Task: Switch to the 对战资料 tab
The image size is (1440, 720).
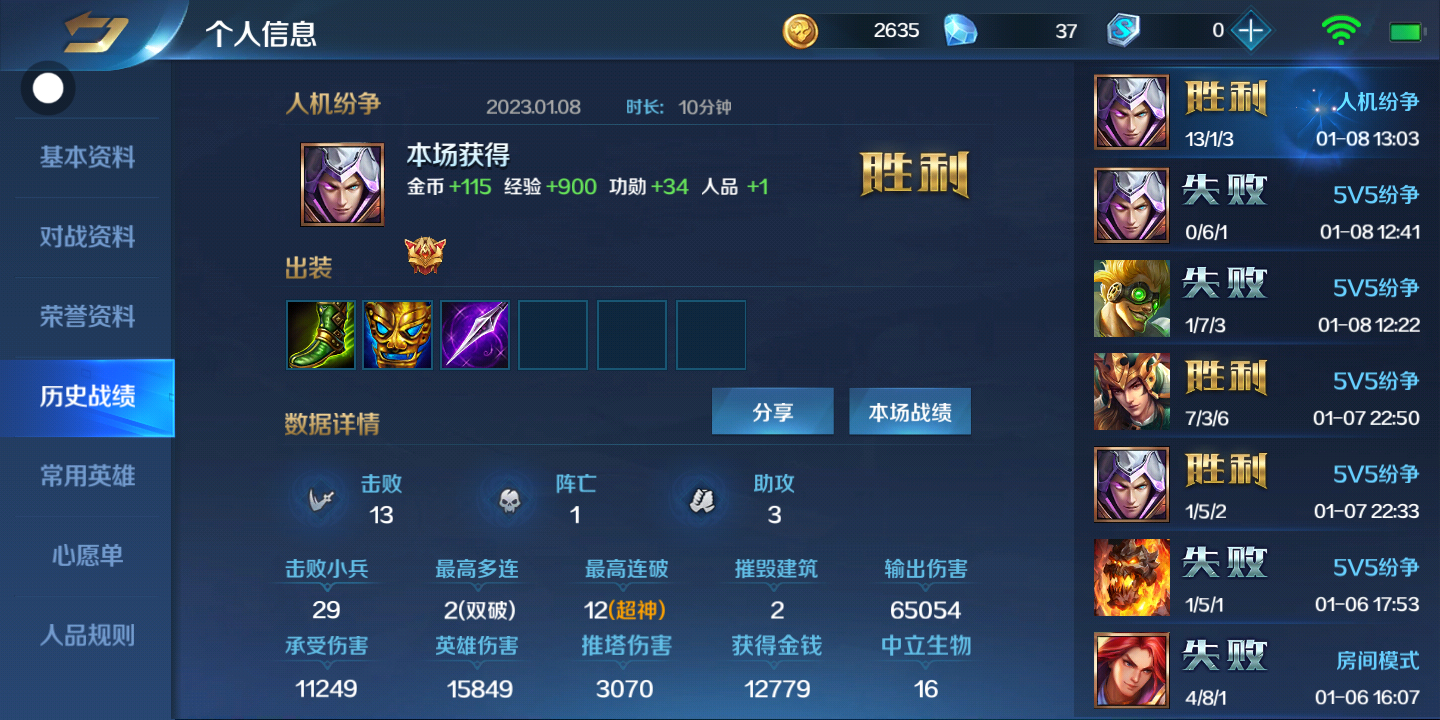Action: pyautogui.click(x=87, y=237)
